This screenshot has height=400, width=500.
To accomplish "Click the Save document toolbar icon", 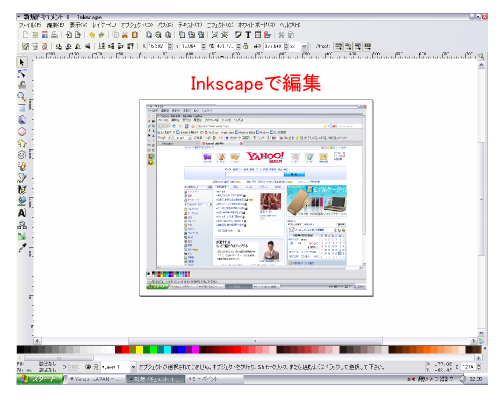I will pos(45,35).
